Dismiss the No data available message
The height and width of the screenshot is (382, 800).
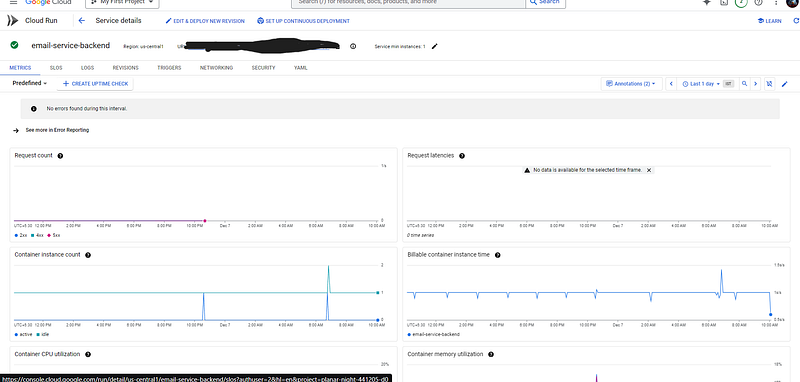648,170
